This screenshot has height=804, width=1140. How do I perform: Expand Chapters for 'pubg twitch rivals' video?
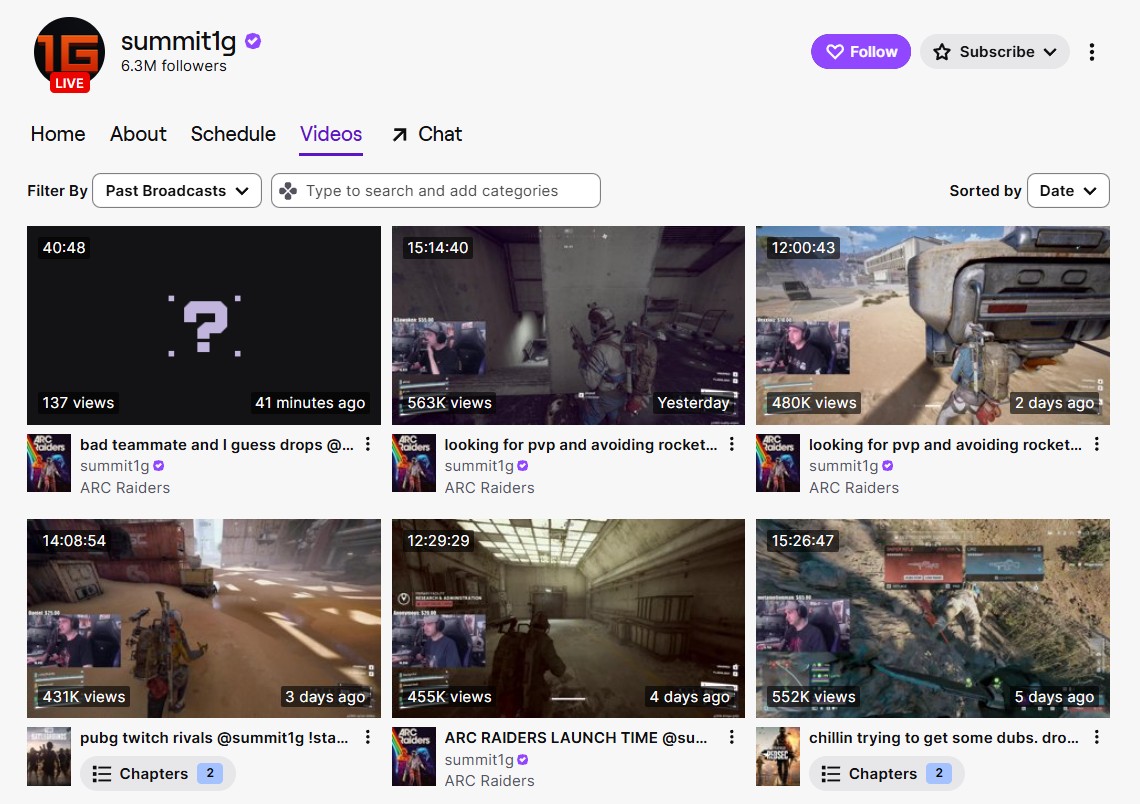click(x=158, y=773)
